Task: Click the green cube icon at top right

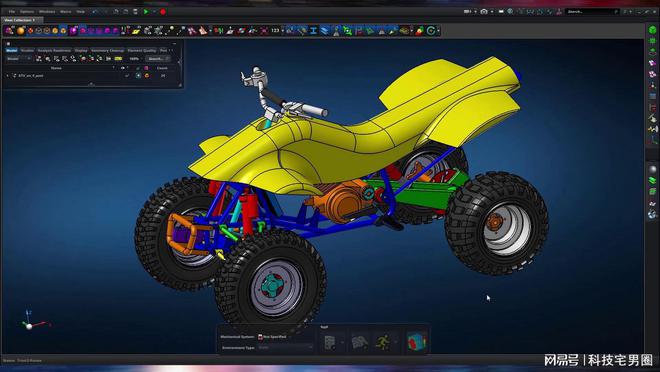Action: pos(652,30)
